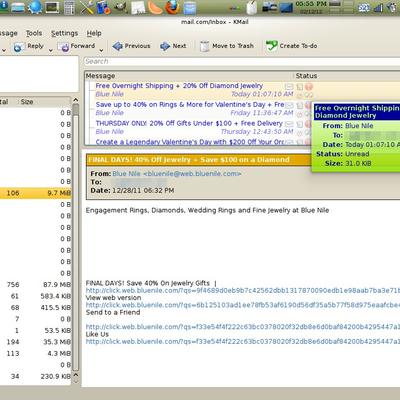This screenshot has width=400, height=400.
Task: Click envelope status icon of Save up to 40% message
Action: tap(289, 105)
